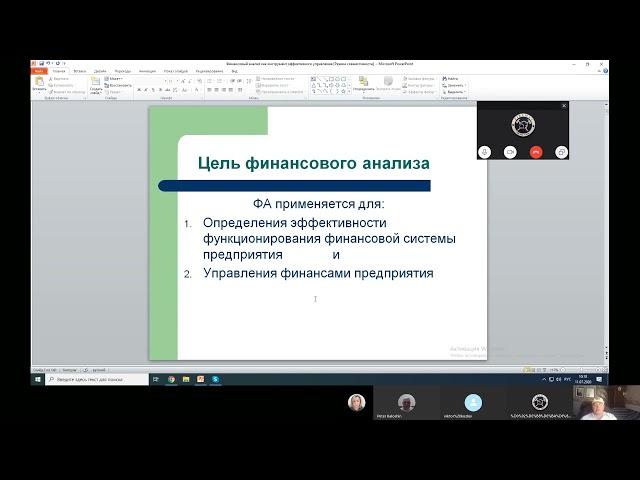Toggle camera in the call overlay
This screenshot has width=640, height=480.
(x=510, y=151)
